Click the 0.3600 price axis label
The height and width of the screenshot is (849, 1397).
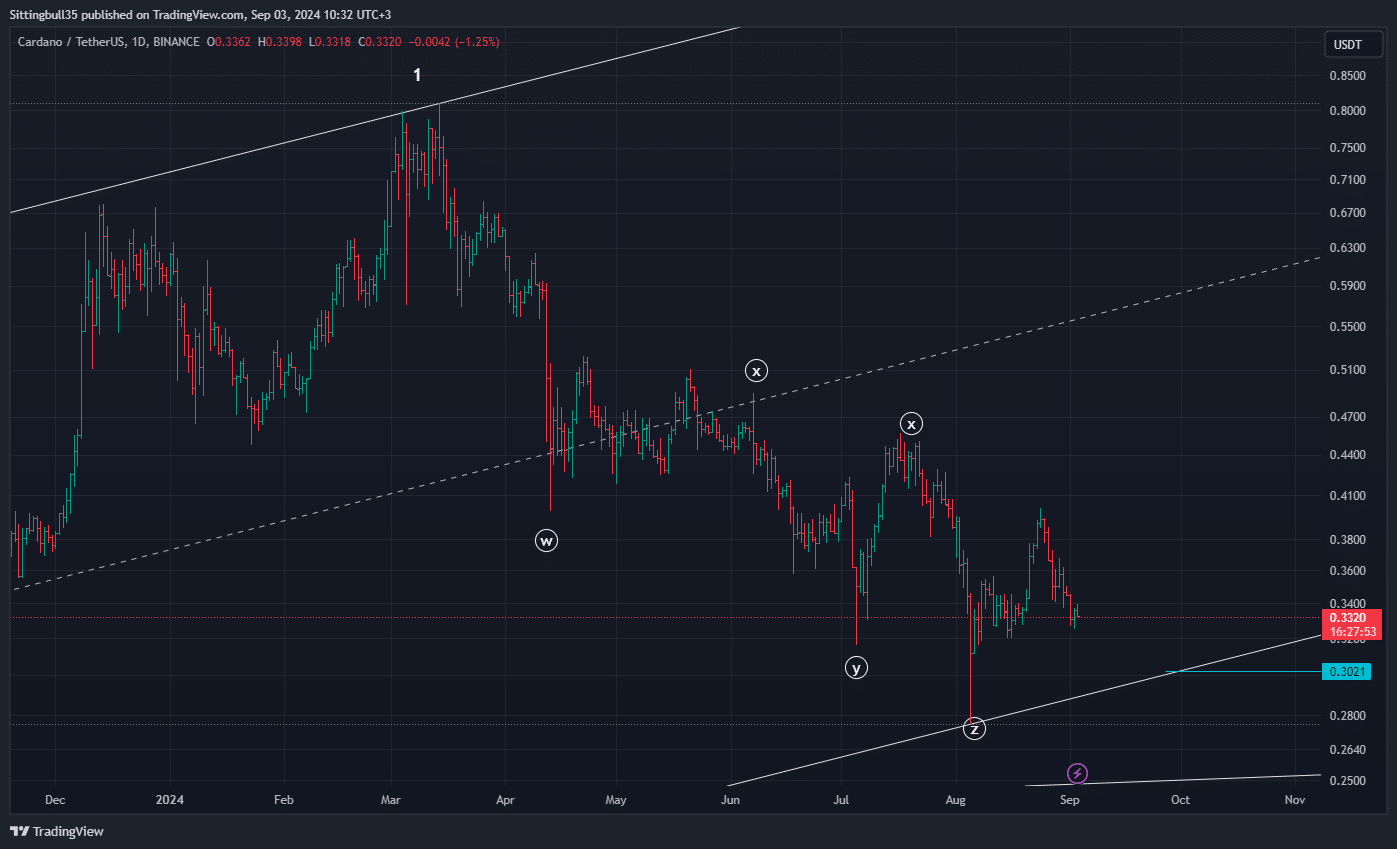point(1348,571)
